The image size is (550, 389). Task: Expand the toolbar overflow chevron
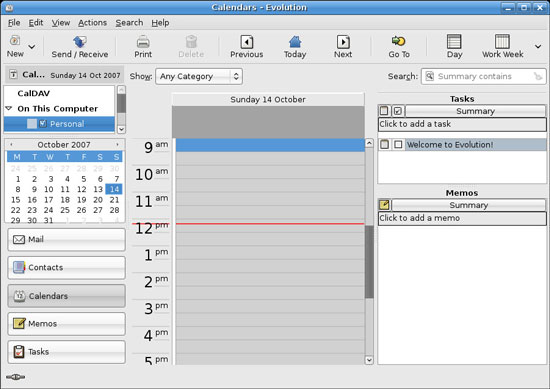click(538, 46)
